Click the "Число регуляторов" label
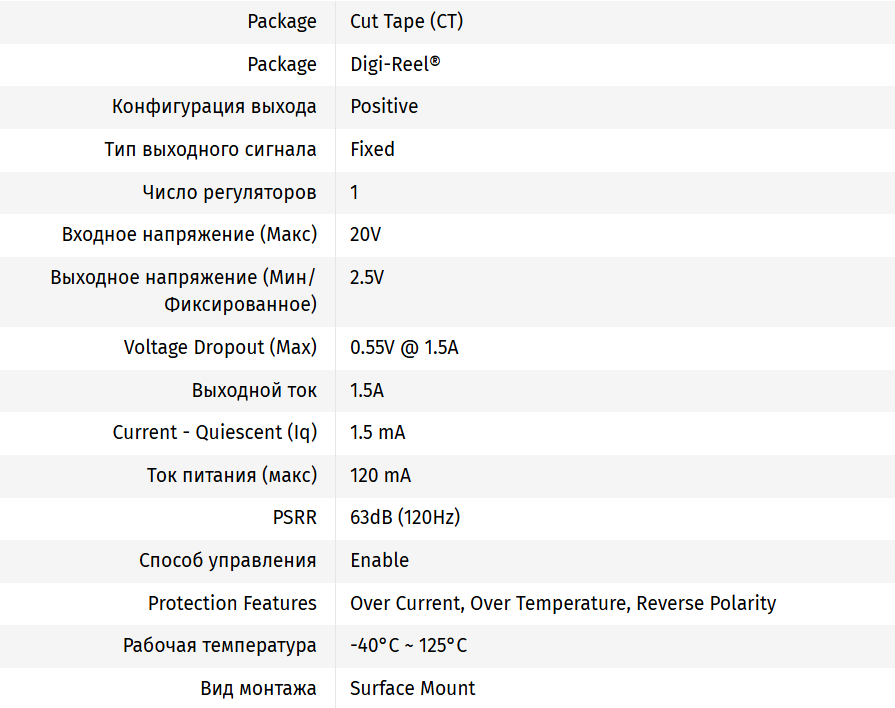This screenshot has width=895, height=708. (x=229, y=192)
